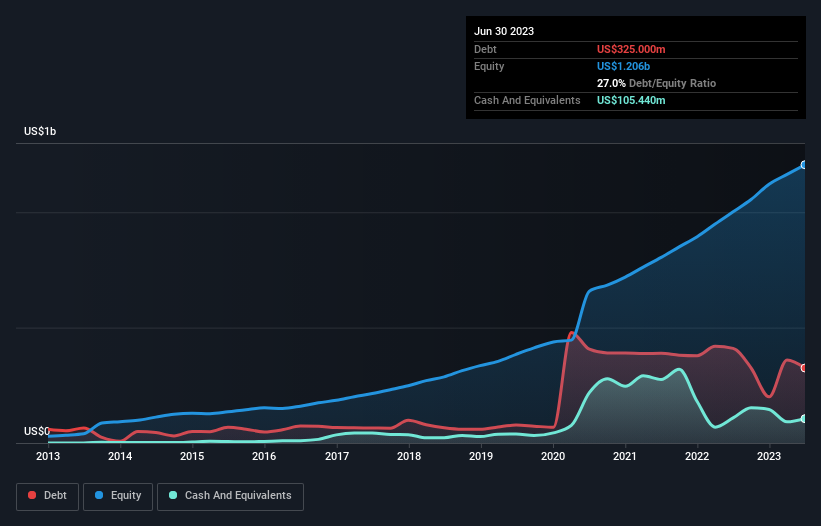Toggle Cash And Equivalents legend button

coord(230,496)
